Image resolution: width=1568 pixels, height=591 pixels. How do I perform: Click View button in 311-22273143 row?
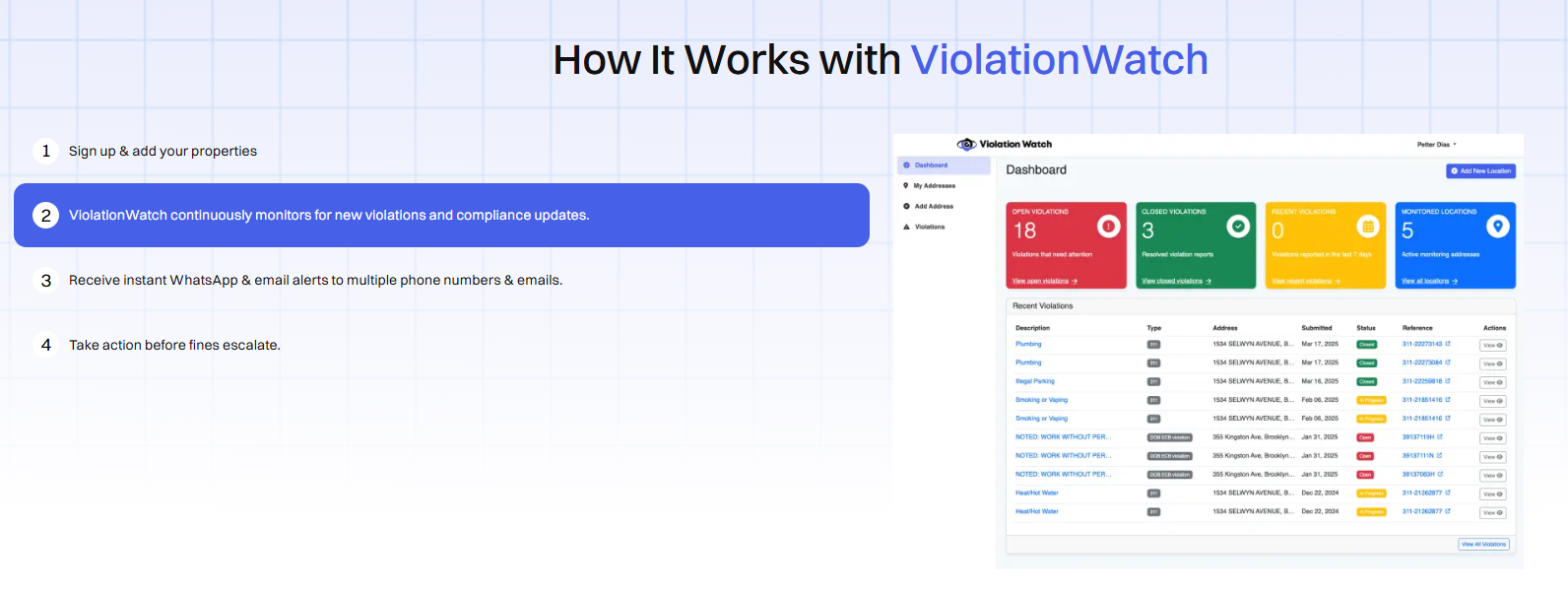click(x=1493, y=346)
